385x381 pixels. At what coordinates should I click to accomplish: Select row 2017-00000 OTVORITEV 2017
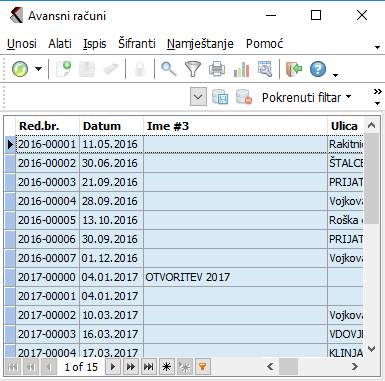pos(183,277)
